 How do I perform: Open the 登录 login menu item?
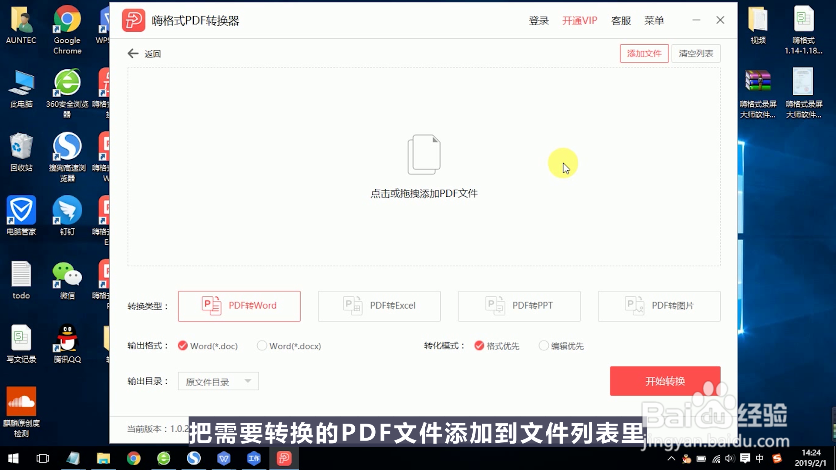(538, 21)
